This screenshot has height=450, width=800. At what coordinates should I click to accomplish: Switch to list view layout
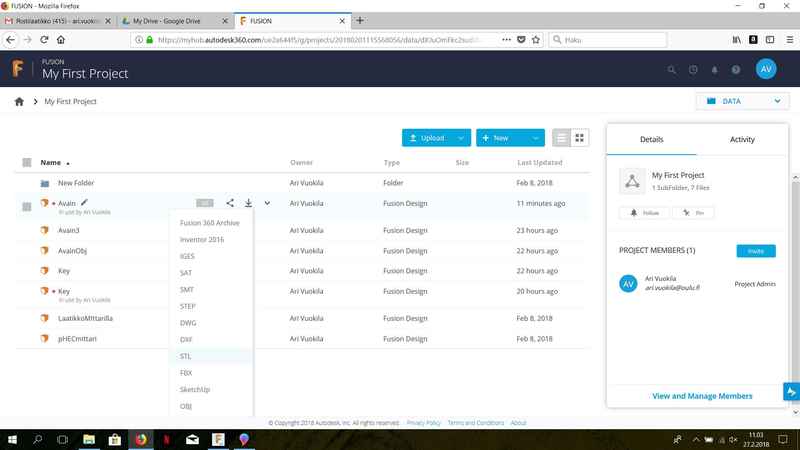[561, 138]
